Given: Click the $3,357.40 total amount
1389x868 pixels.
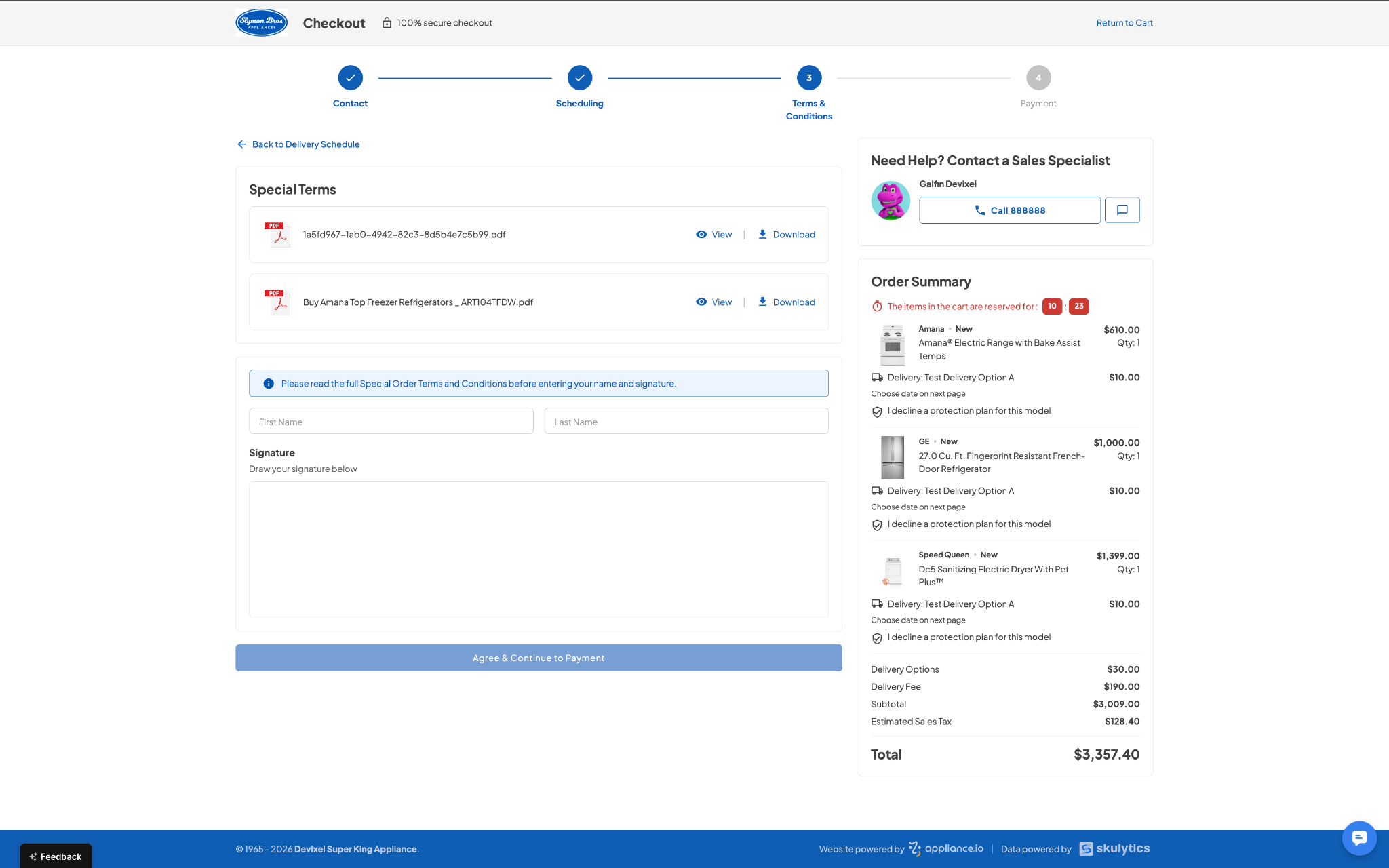Looking at the screenshot, I should tap(1106, 755).
